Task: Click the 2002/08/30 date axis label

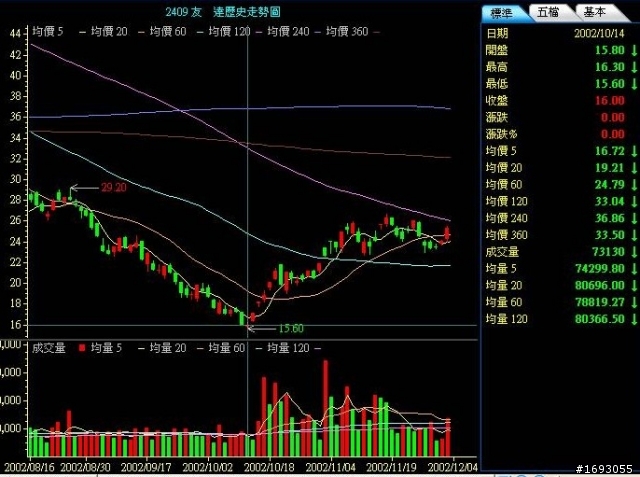Action: click(x=85, y=467)
